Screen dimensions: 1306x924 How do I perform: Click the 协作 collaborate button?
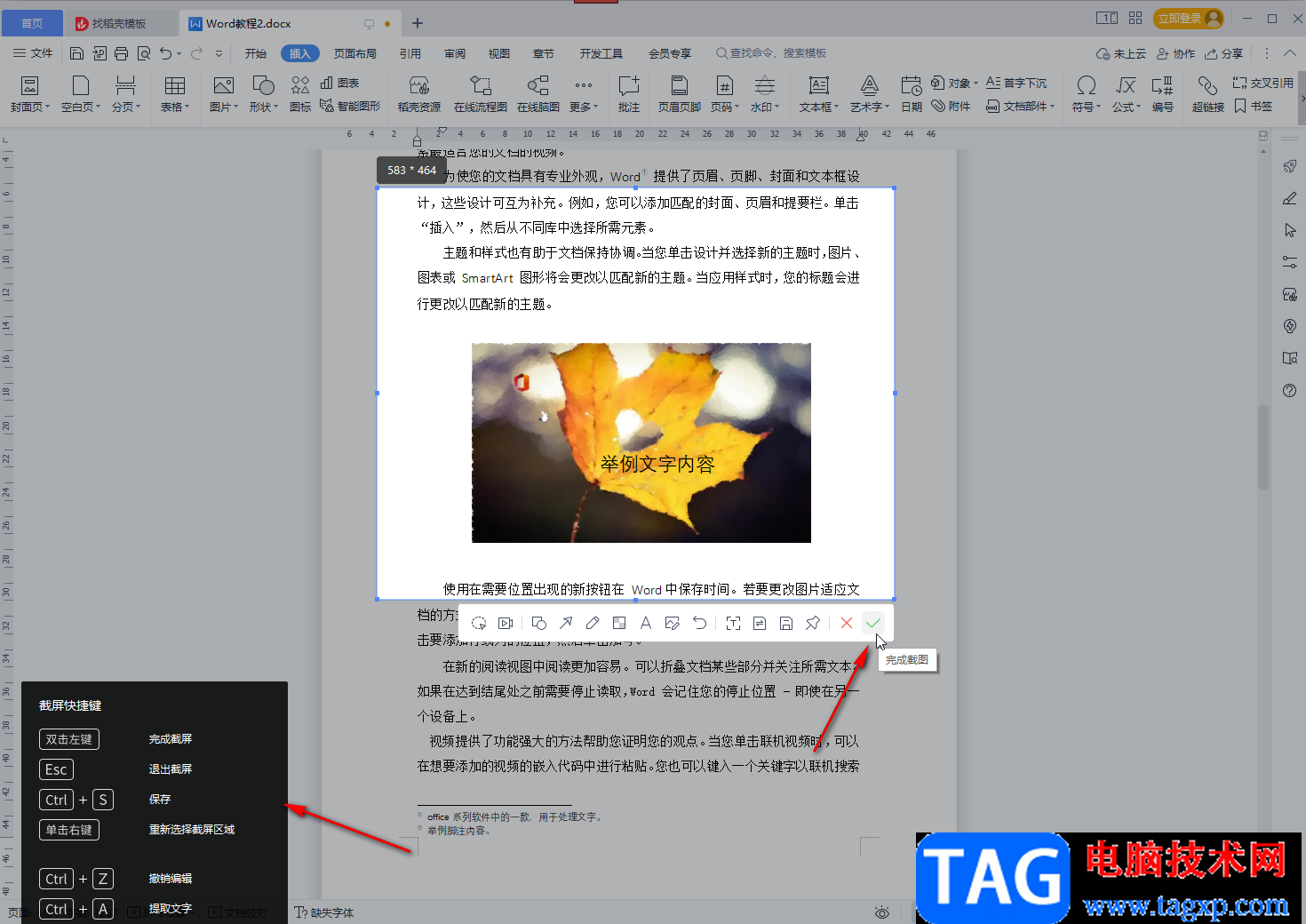pos(1176,53)
